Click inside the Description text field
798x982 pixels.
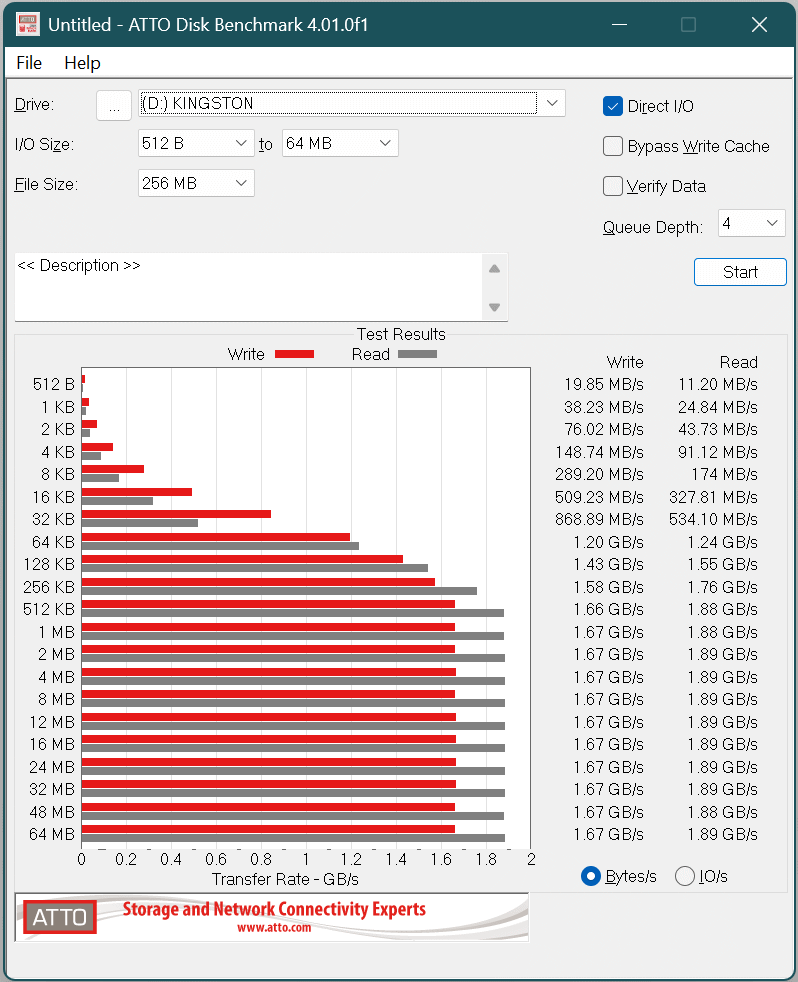click(248, 287)
